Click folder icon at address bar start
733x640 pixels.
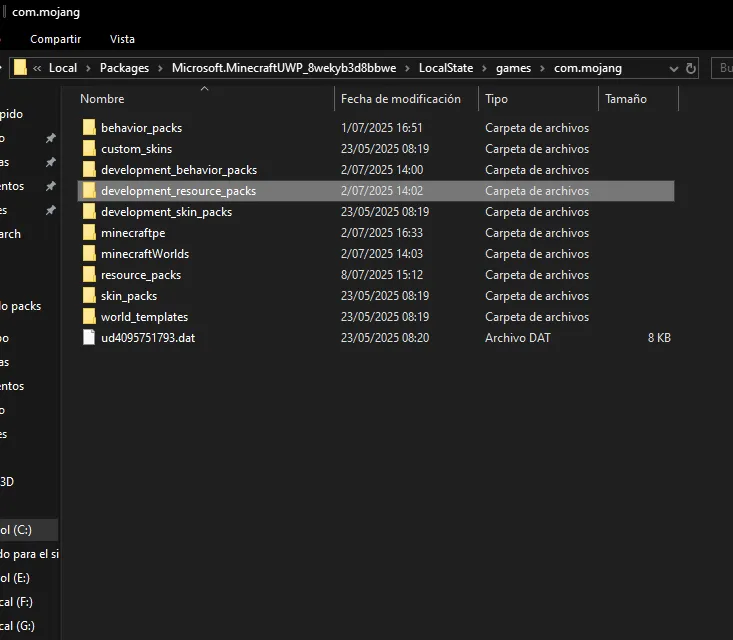click(x=20, y=68)
